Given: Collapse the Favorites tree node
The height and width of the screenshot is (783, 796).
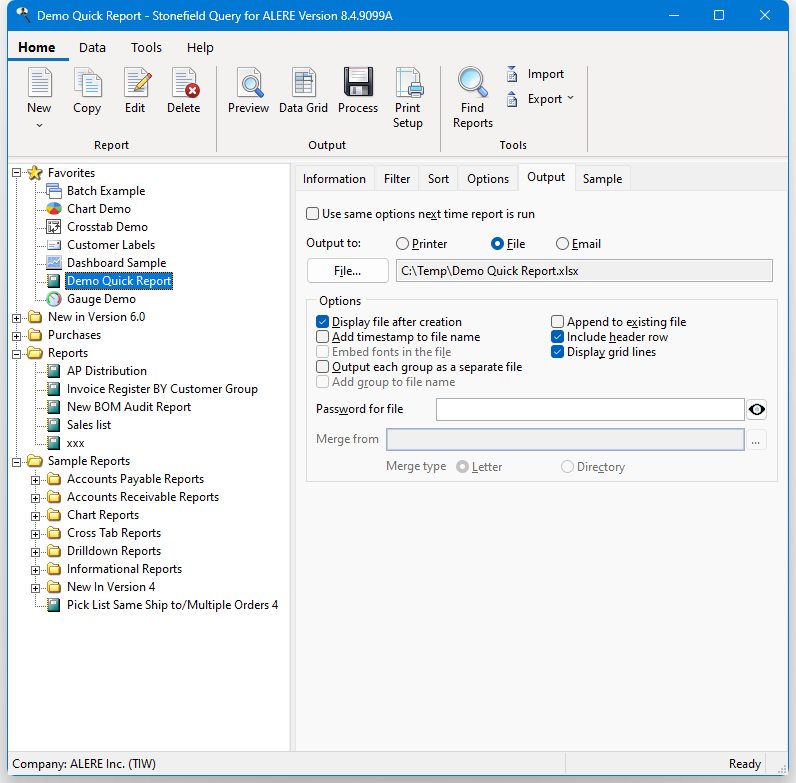Looking at the screenshot, I should 17,173.
